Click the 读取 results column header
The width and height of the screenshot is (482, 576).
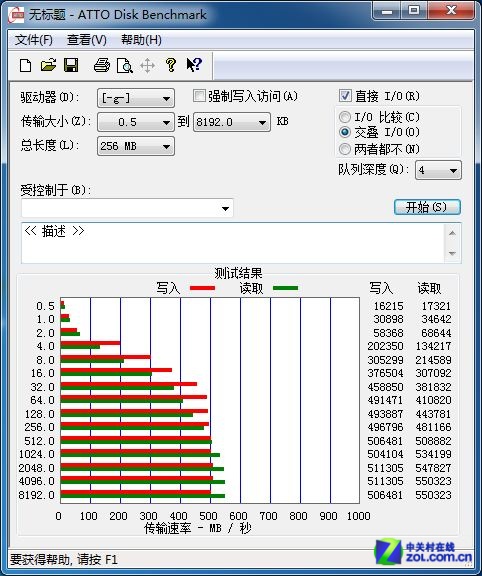(x=429, y=288)
